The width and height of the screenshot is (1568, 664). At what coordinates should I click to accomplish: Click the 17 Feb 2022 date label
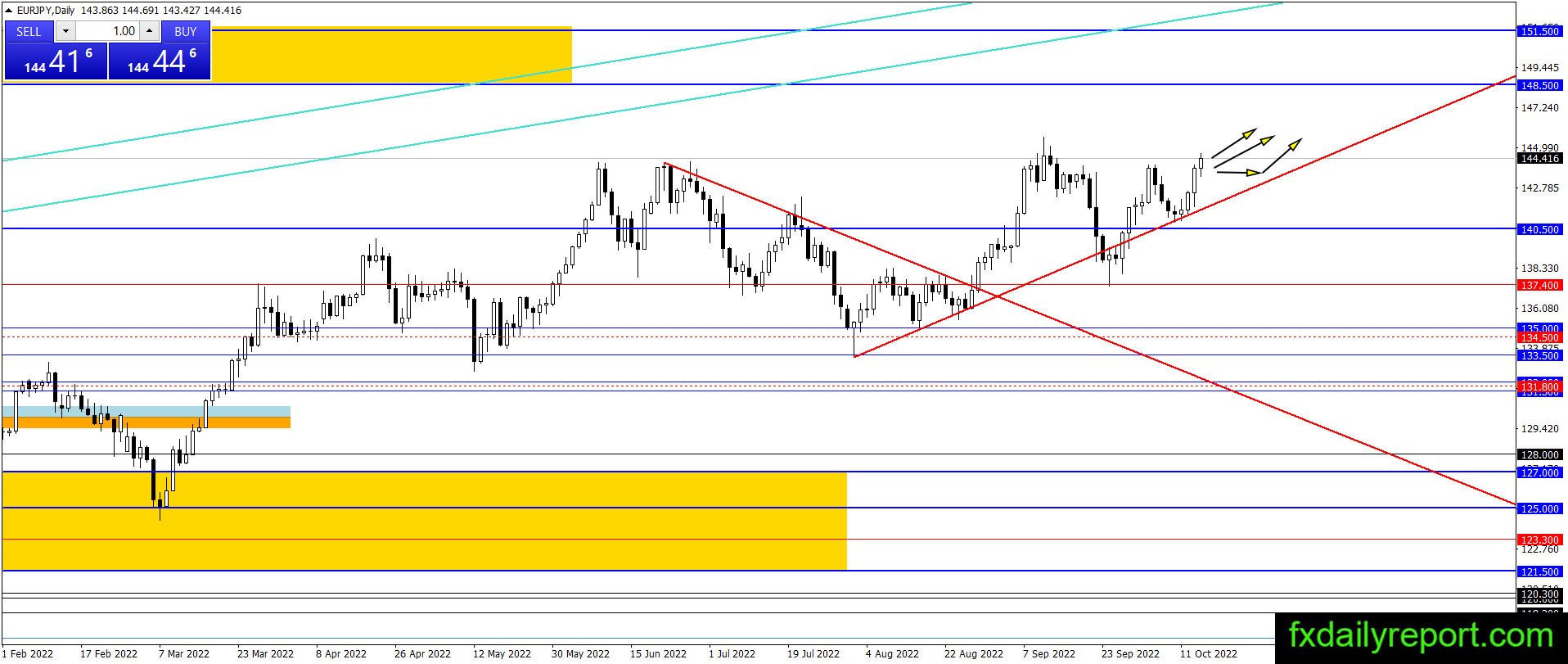click(x=109, y=653)
